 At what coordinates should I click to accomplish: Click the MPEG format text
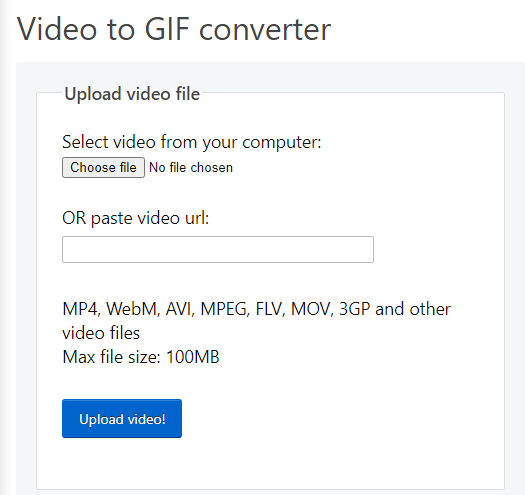pos(225,309)
